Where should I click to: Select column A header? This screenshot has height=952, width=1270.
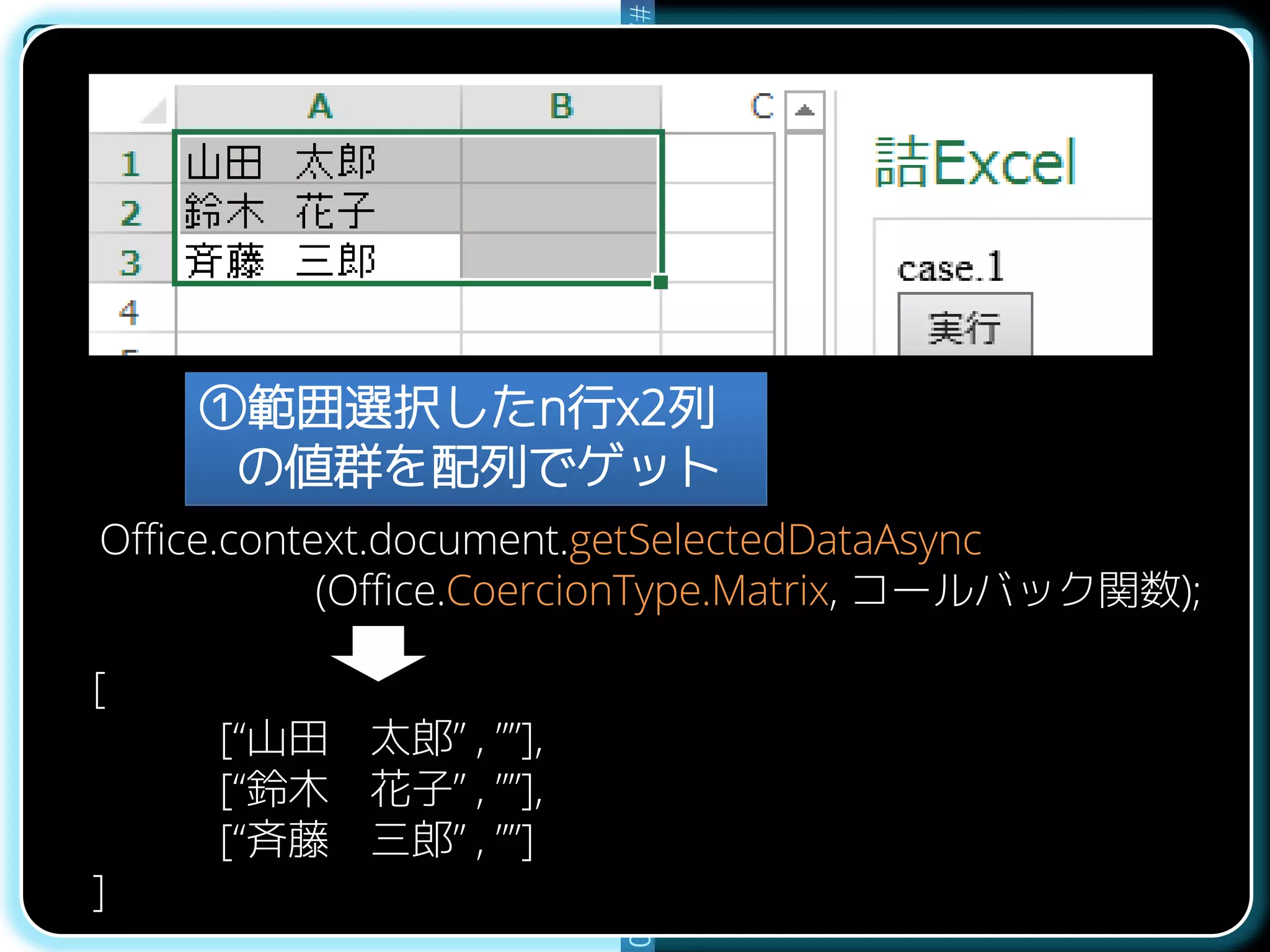click(x=319, y=107)
